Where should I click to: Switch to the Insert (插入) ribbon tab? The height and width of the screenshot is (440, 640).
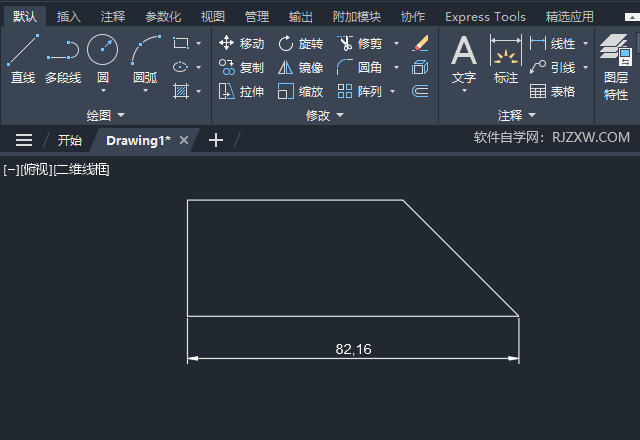[69, 17]
